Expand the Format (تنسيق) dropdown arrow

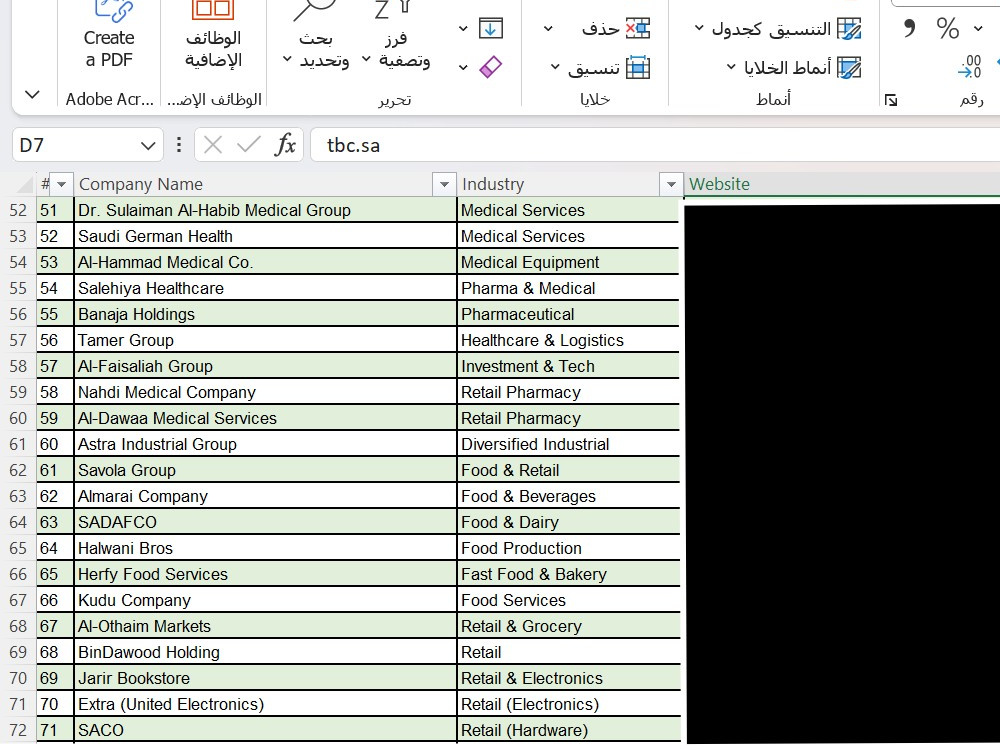[555, 67]
